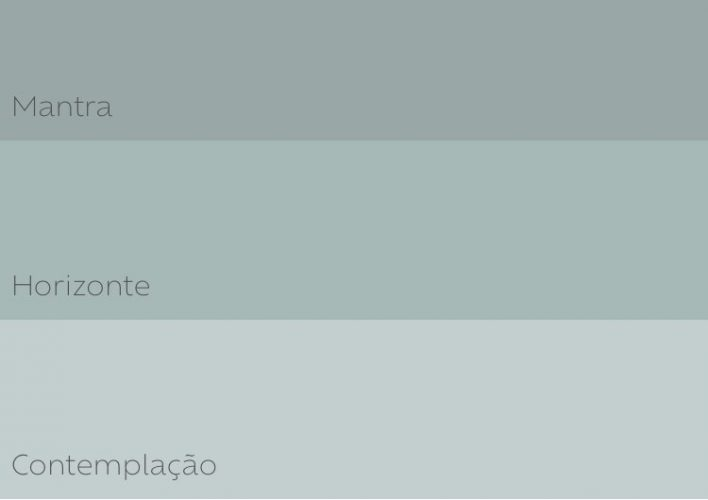Image resolution: width=708 pixels, height=500 pixels.
Task: Select the lightest pale blue-gray band
Action: pyautogui.click(x=354, y=409)
